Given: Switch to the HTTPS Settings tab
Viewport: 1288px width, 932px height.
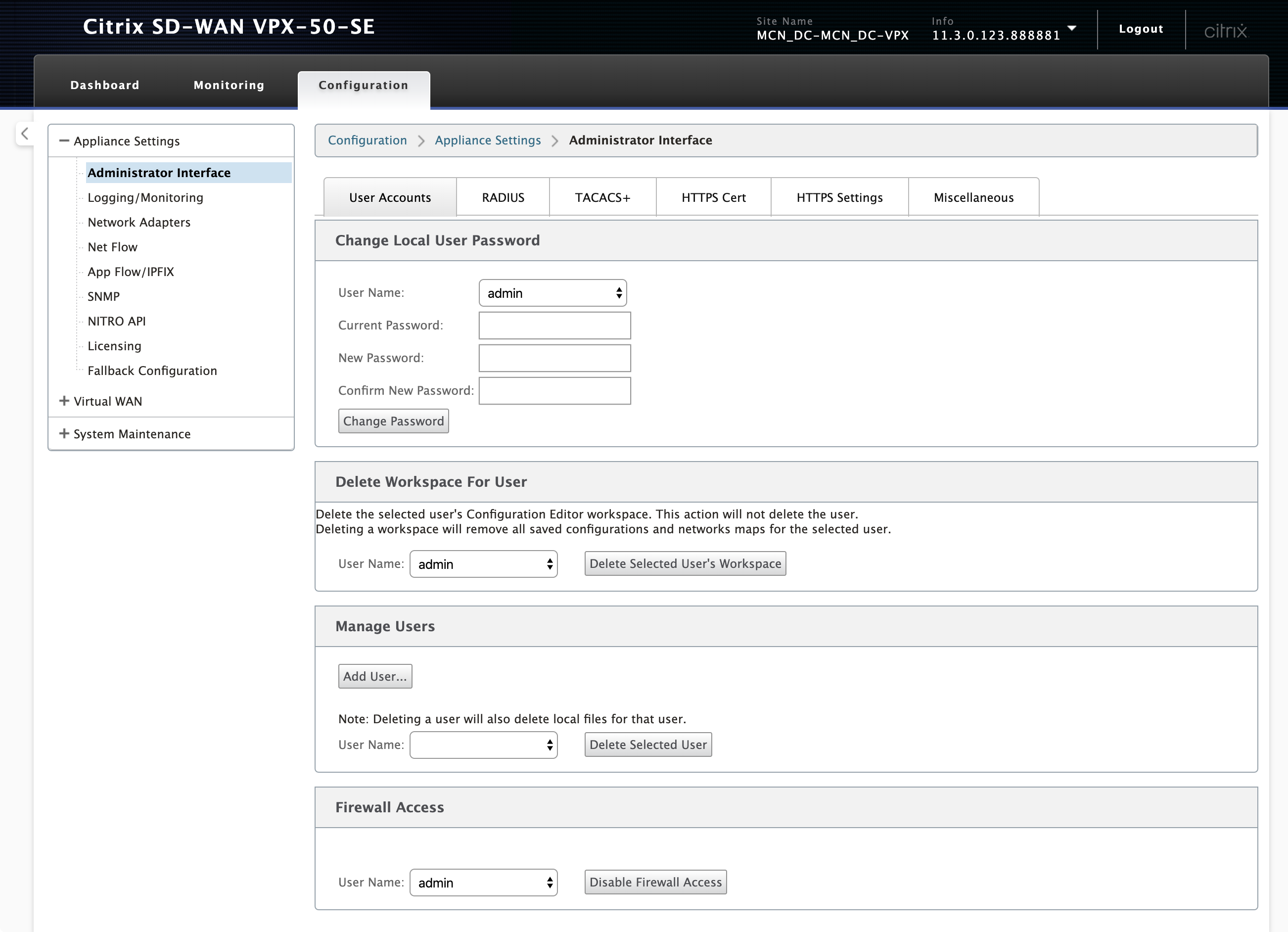Looking at the screenshot, I should click(x=839, y=197).
